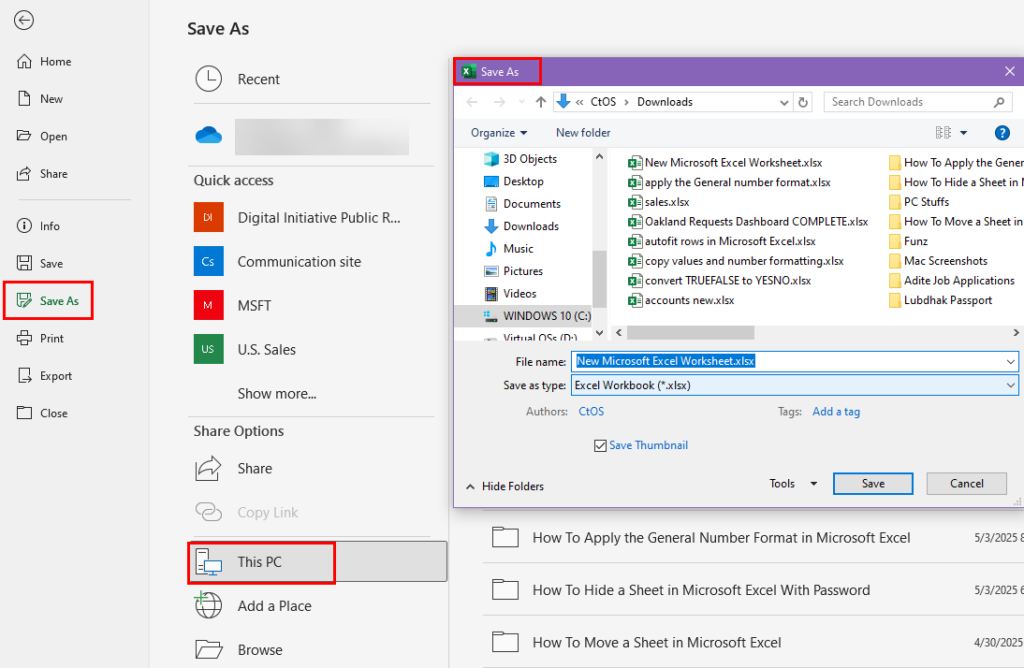Image resolution: width=1024 pixels, height=668 pixels.
Task: Click New folder in dialog toolbar
Action: pyautogui.click(x=583, y=133)
